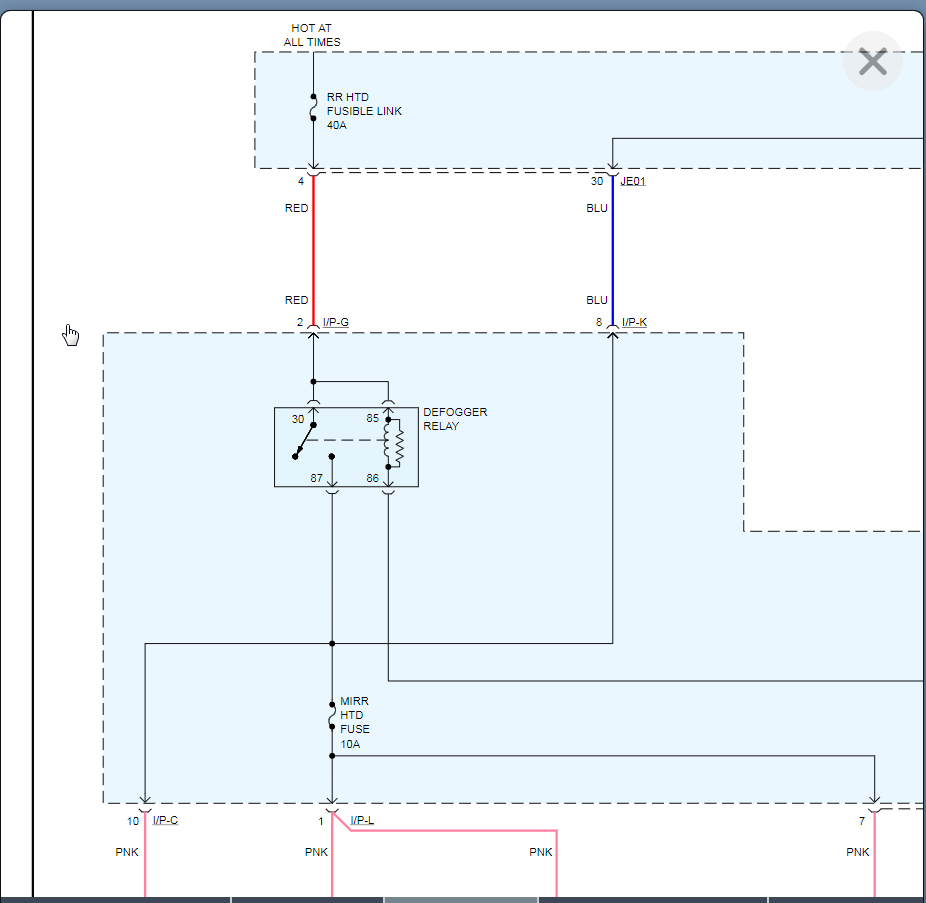Click the relay coil symbol in defogger relay

pyautogui.click(x=394, y=443)
